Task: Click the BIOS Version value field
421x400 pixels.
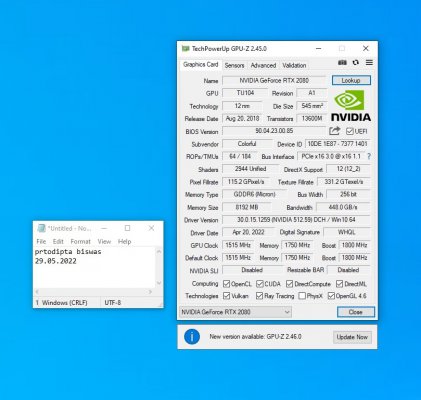Action: pyautogui.click(x=274, y=131)
